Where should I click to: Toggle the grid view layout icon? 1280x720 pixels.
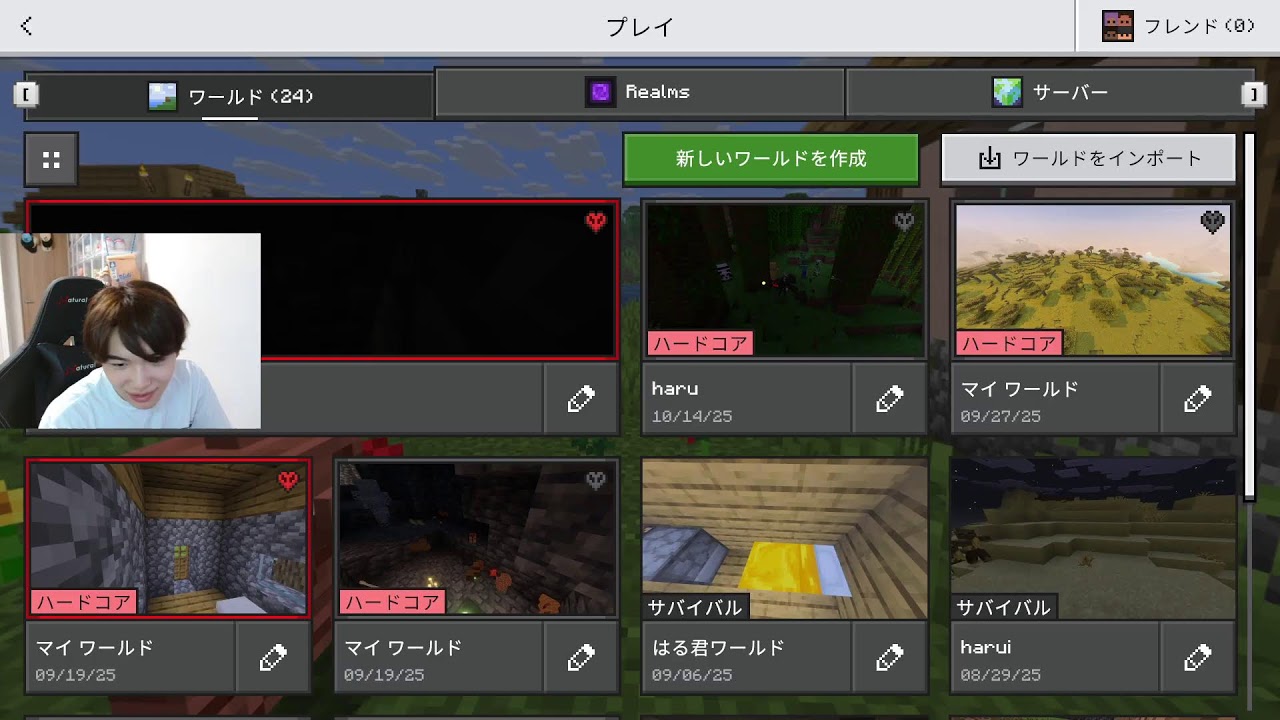click(51, 159)
